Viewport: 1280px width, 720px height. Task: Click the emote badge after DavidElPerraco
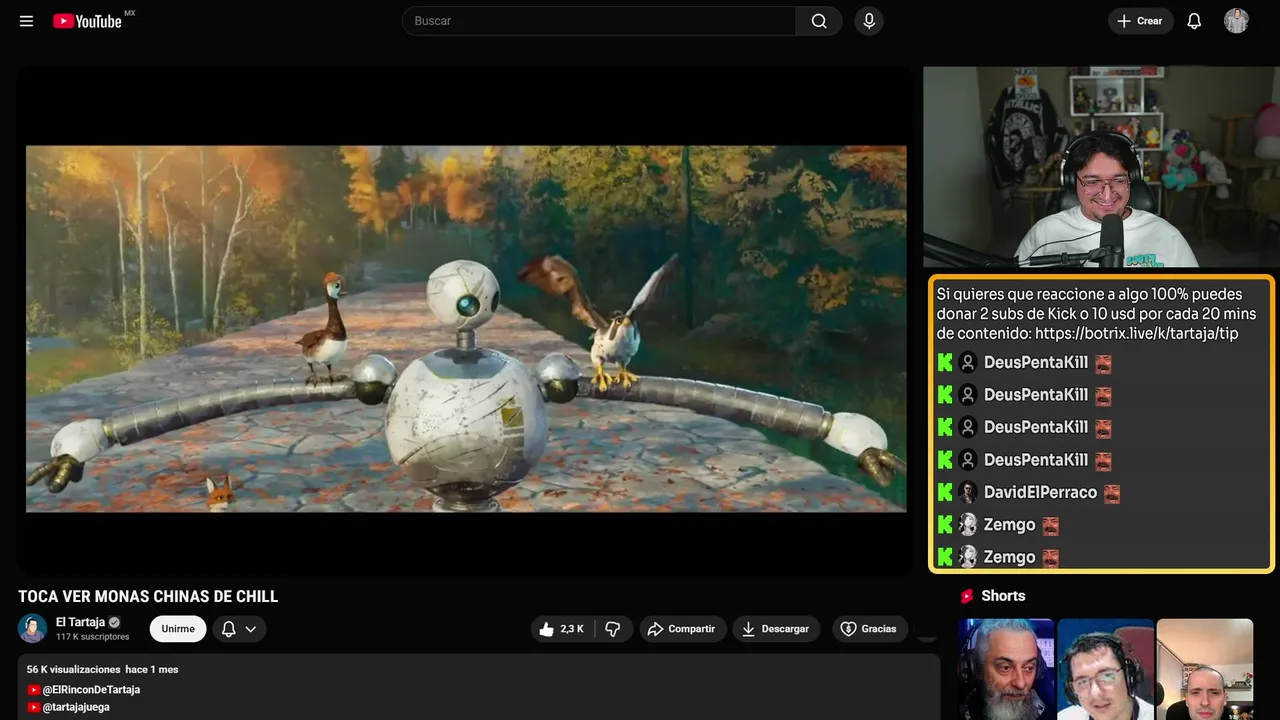pos(1111,494)
